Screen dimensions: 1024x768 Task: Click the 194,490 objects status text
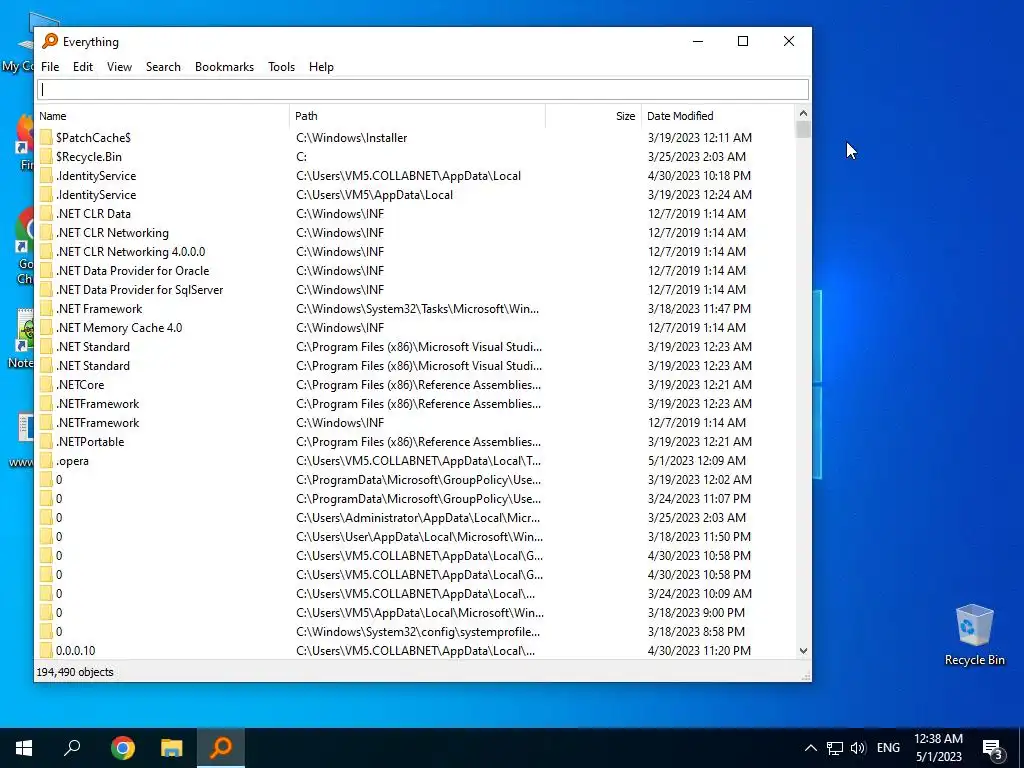[75, 672]
